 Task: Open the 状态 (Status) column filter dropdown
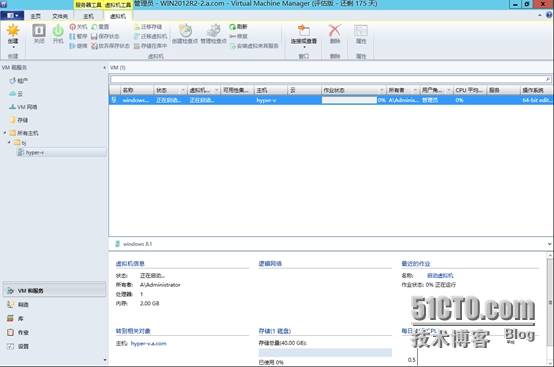(183, 90)
